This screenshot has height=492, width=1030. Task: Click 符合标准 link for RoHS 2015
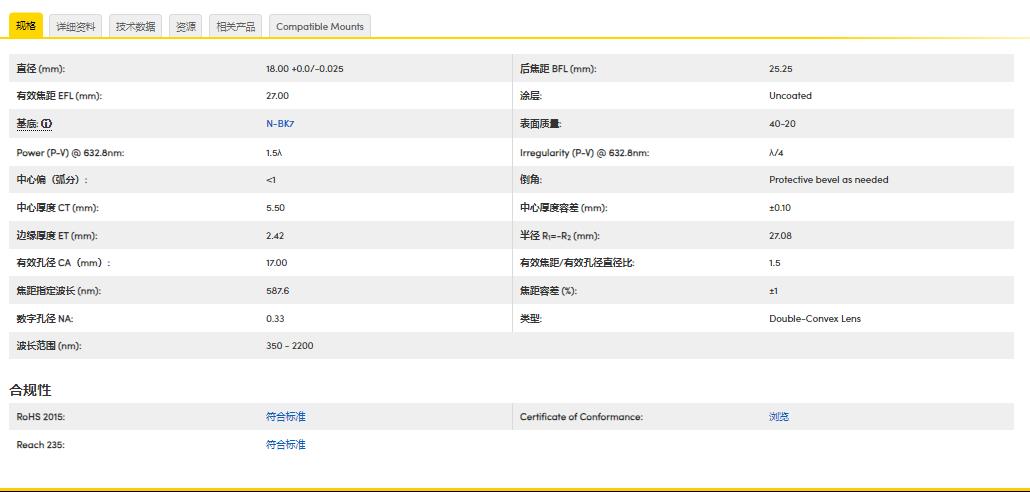(285, 417)
